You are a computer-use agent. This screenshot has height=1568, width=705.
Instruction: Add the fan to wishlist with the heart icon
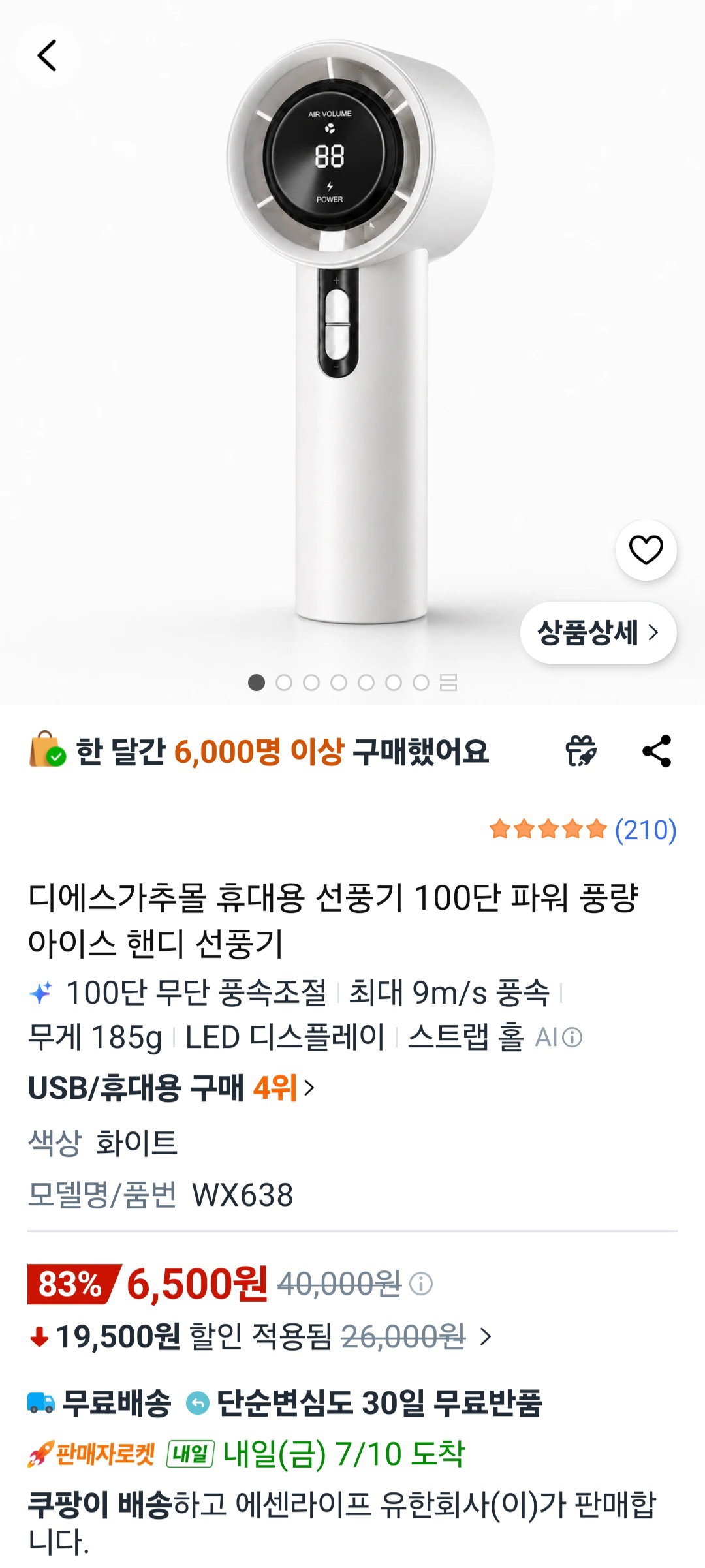(x=646, y=549)
